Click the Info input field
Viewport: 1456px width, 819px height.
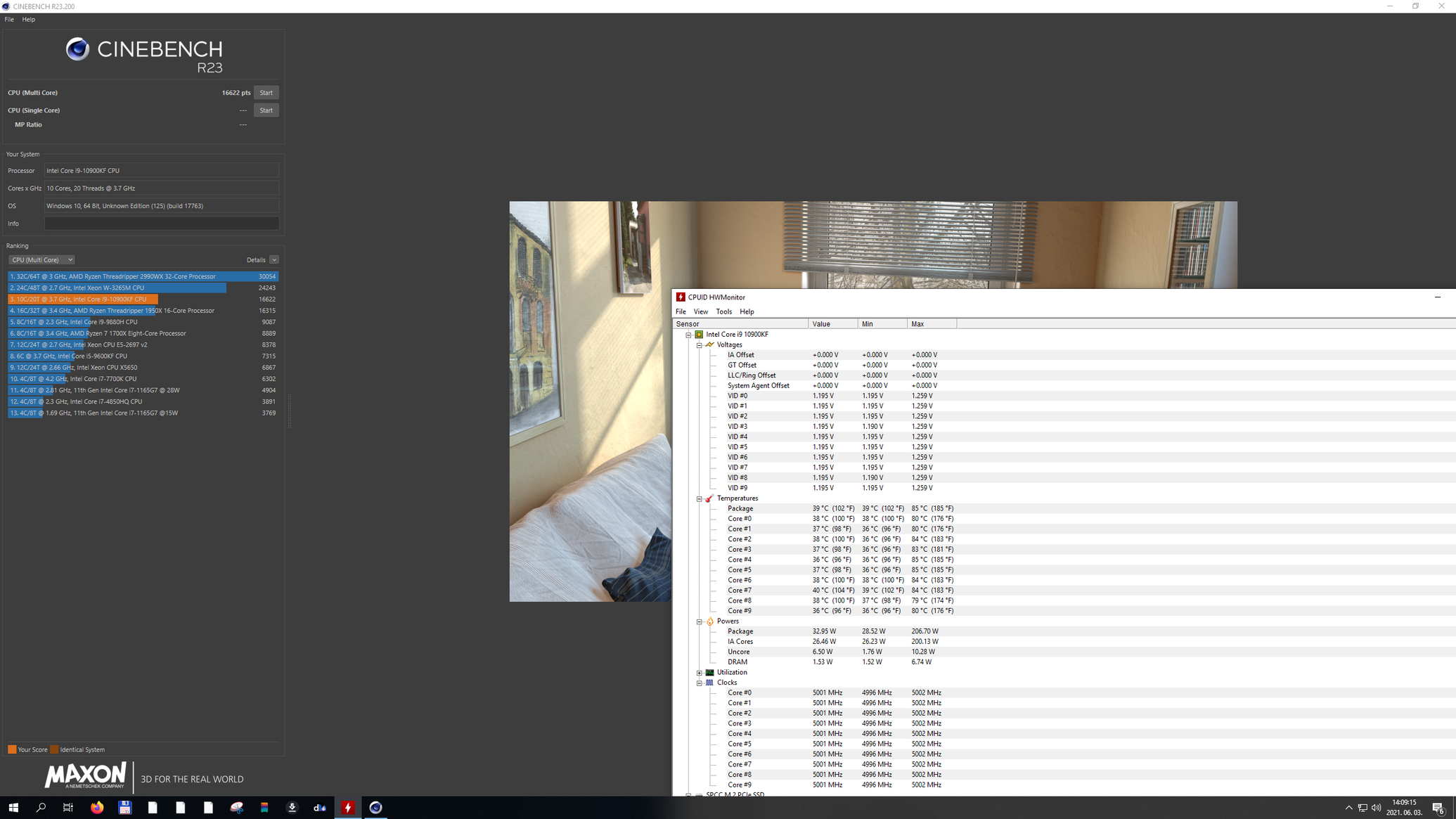(162, 224)
